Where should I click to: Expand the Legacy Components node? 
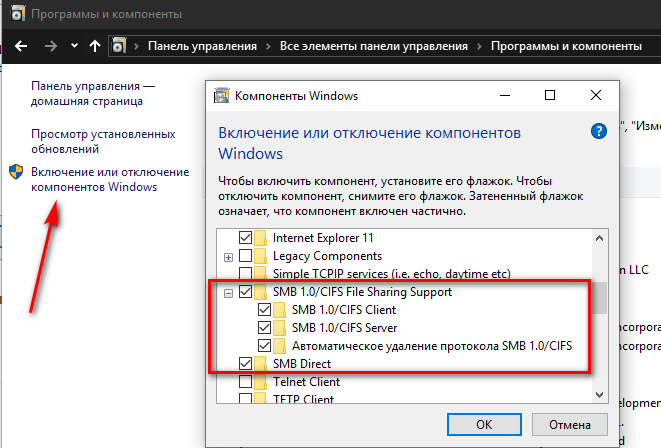228,257
